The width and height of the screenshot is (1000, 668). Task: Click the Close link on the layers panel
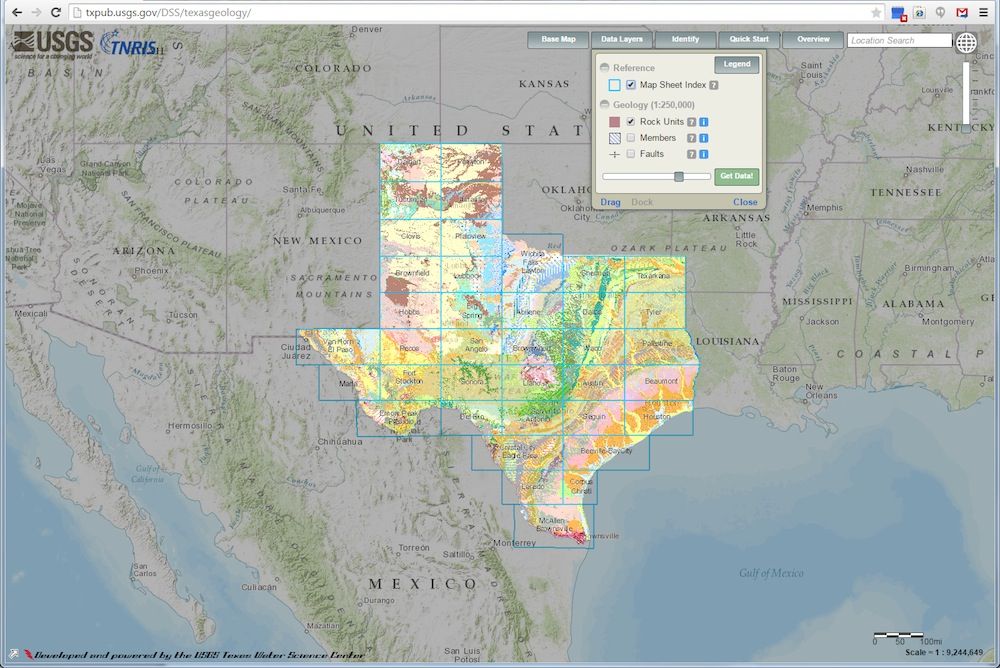click(745, 202)
